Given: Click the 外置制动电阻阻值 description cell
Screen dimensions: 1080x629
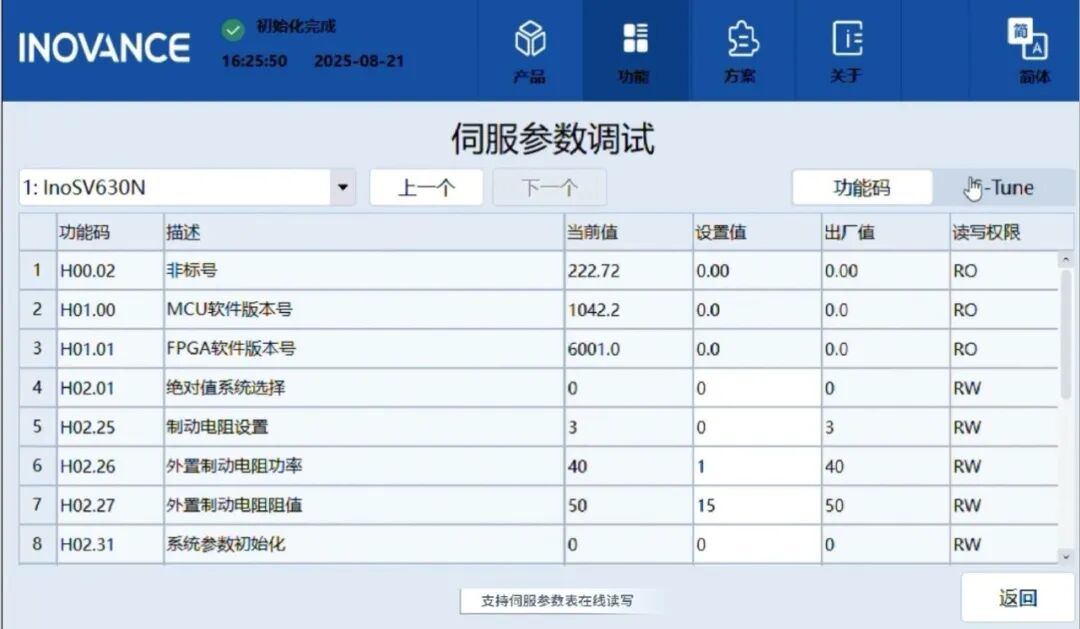Looking at the screenshot, I should [x=364, y=506].
